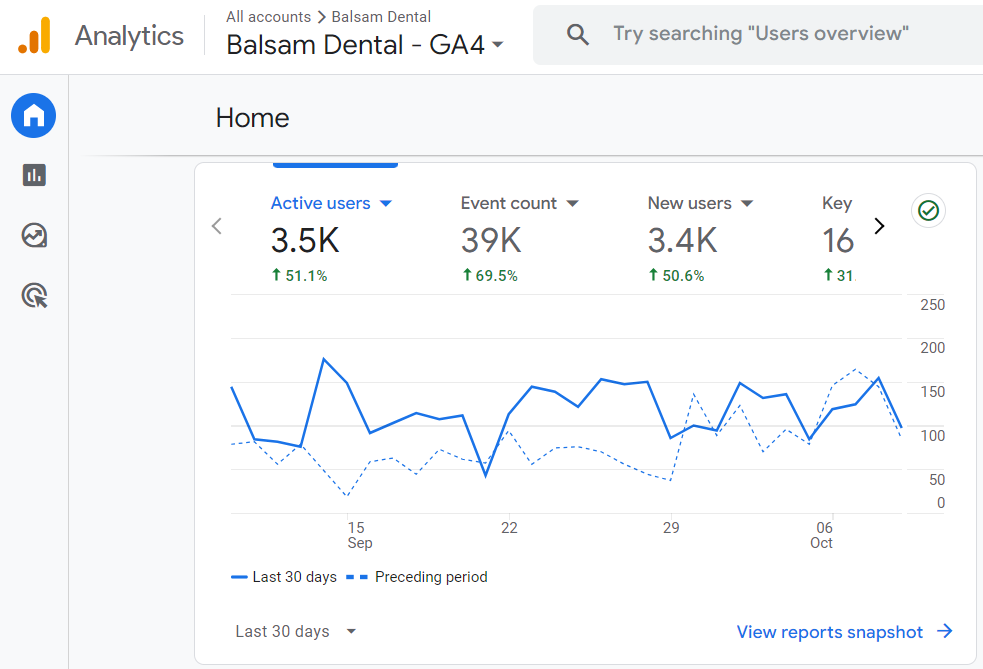The image size is (983, 669).
Task: Open View reports snapshot link
Action: click(x=829, y=631)
